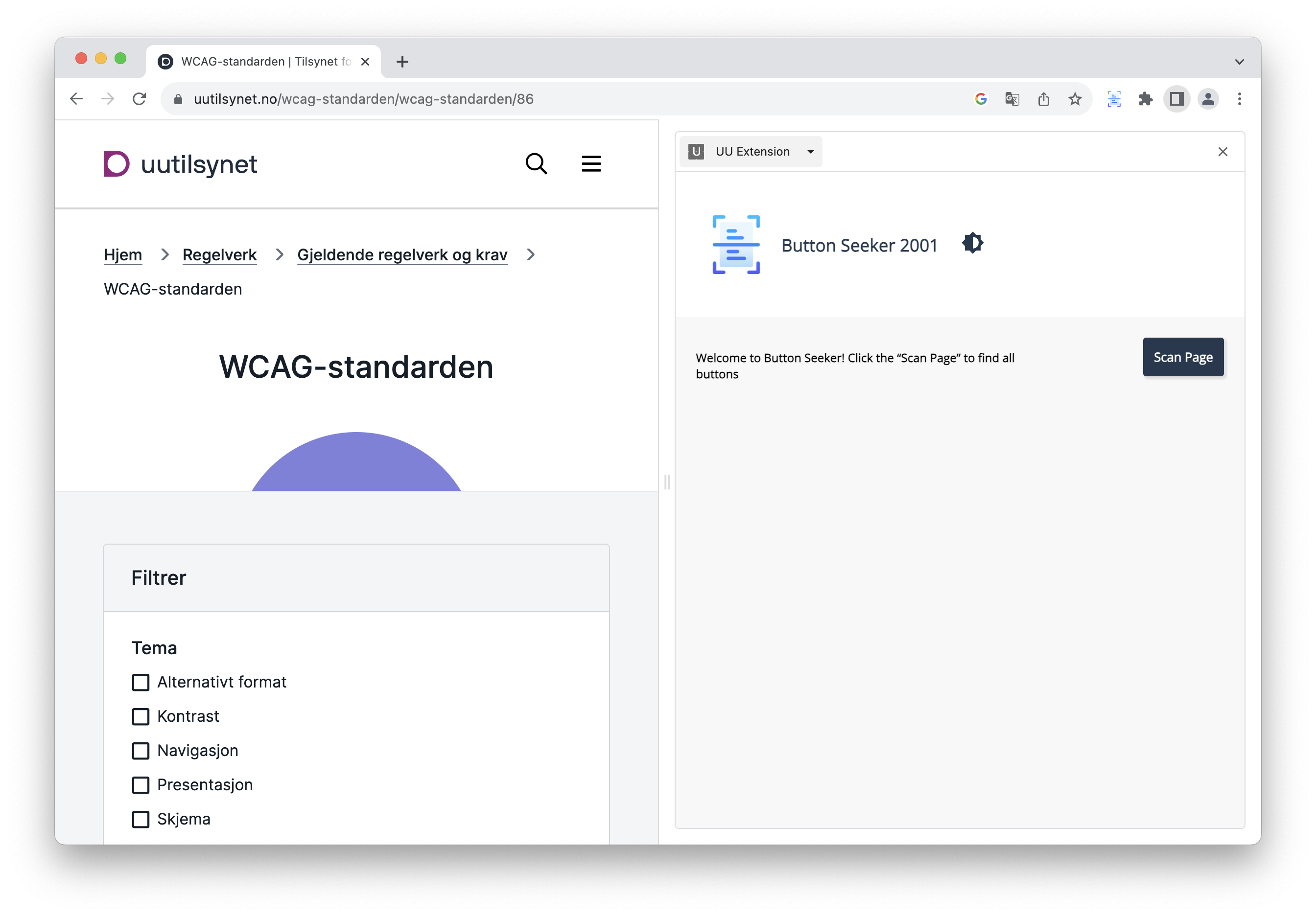This screenshot has height=917, width=1316.
Task: Check the Alternativt format checkbox
Action: [141, 682]
